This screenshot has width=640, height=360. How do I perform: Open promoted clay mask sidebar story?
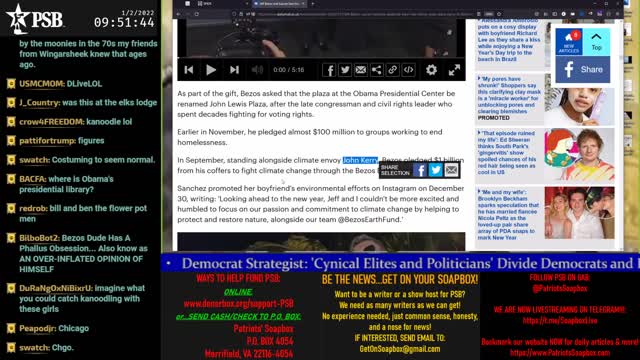coord(509,95)
